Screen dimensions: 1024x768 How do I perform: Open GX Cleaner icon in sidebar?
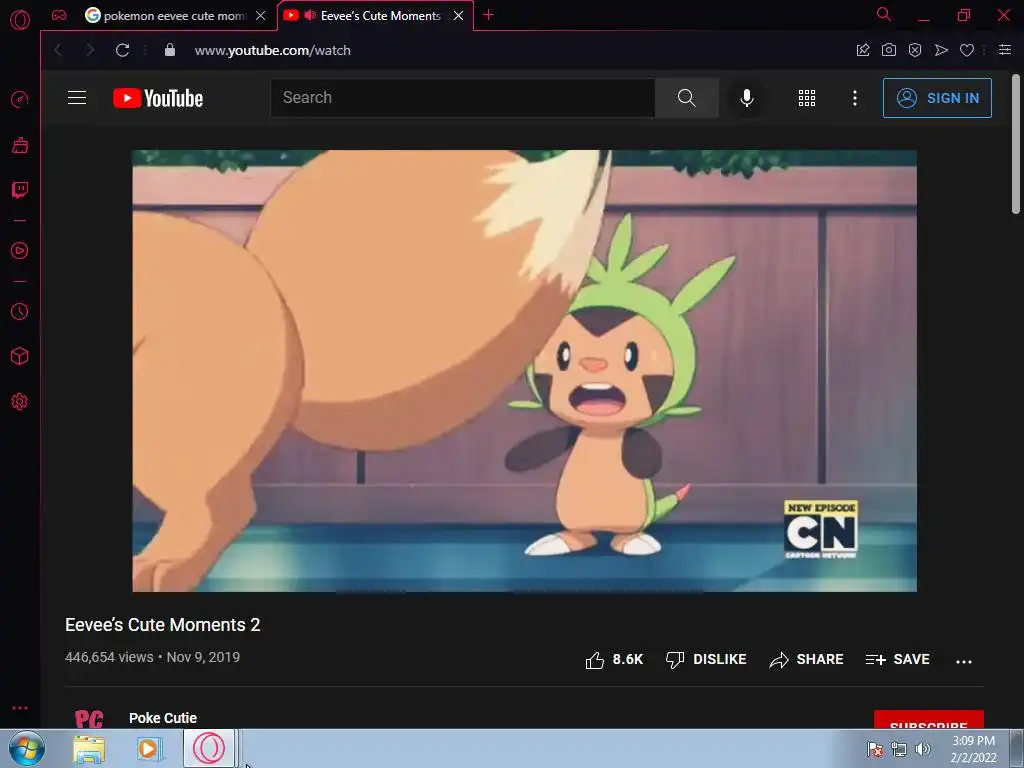click(20, 145)
